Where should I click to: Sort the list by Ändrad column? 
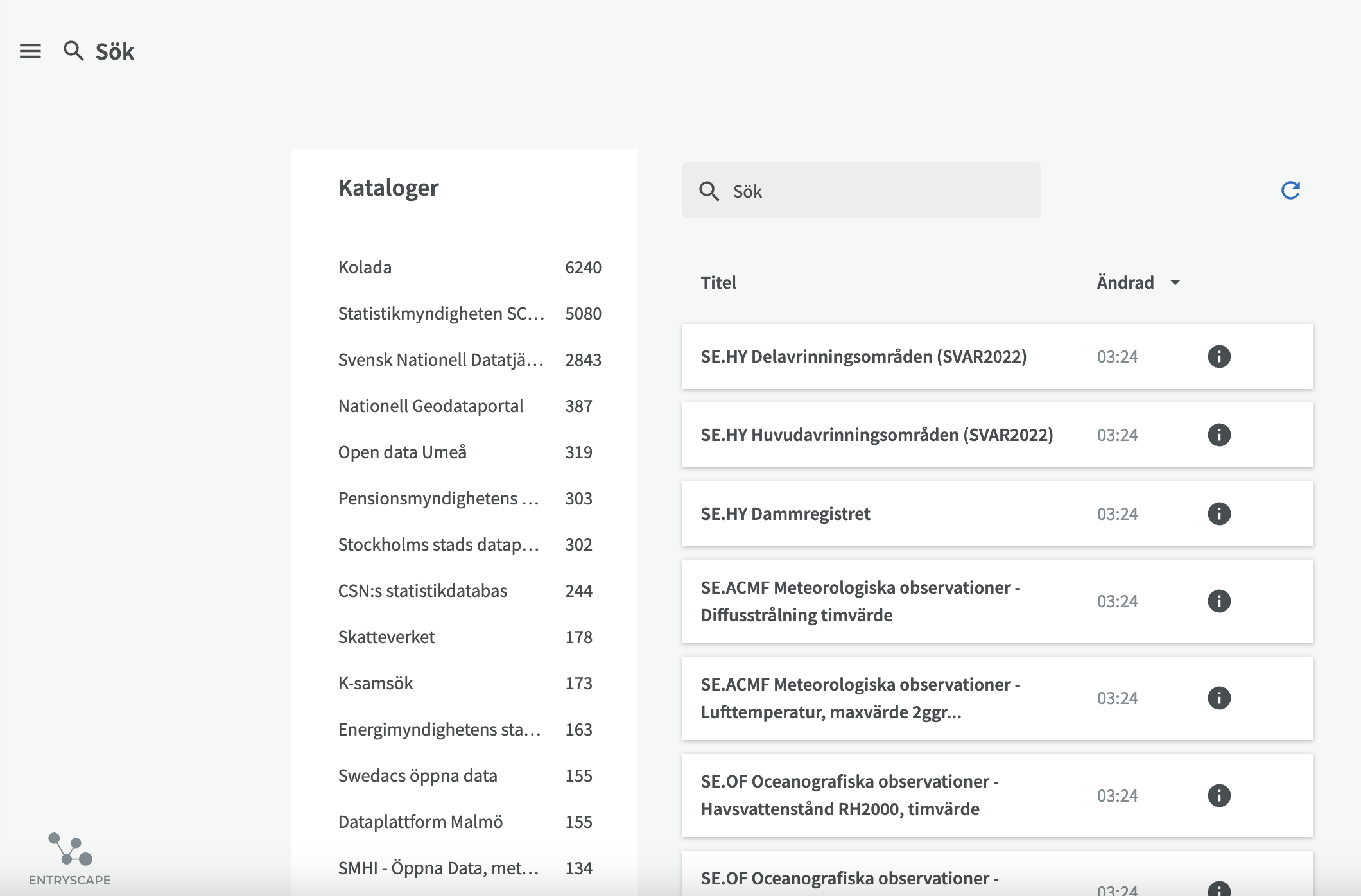pos(1125,282)
